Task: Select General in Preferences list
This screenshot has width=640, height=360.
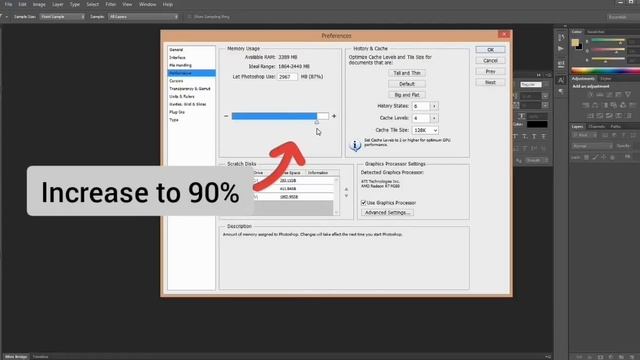Action: tap(176, 50)
